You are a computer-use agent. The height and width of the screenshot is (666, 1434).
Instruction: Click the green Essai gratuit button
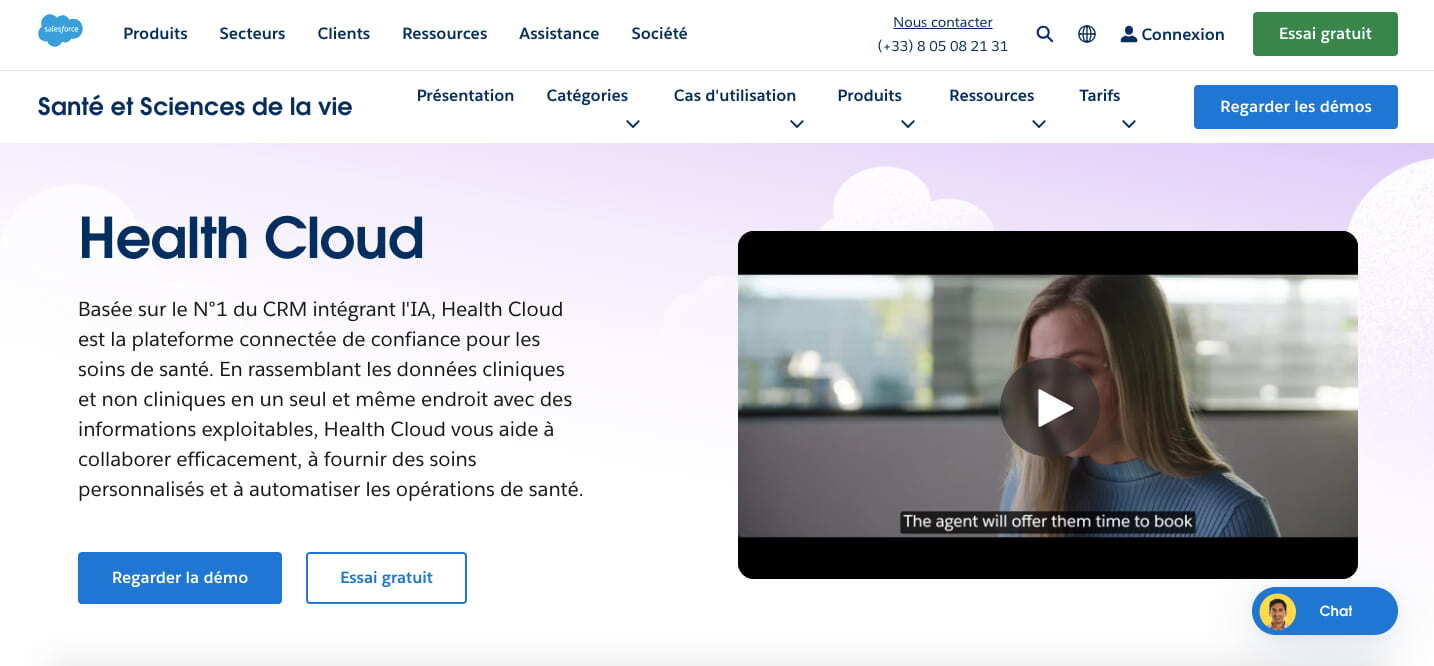click(x=1325, y=34)
